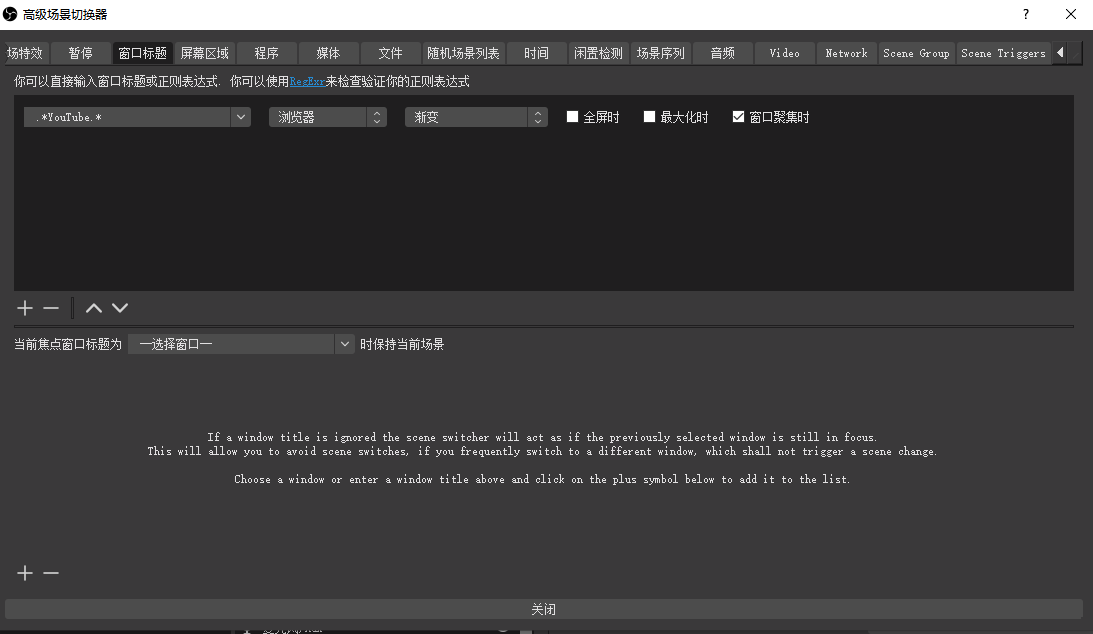This screenshot has height=634, width=1093.
Task: Remove ignored window with lower minus icon
Action: click(51, 573)
